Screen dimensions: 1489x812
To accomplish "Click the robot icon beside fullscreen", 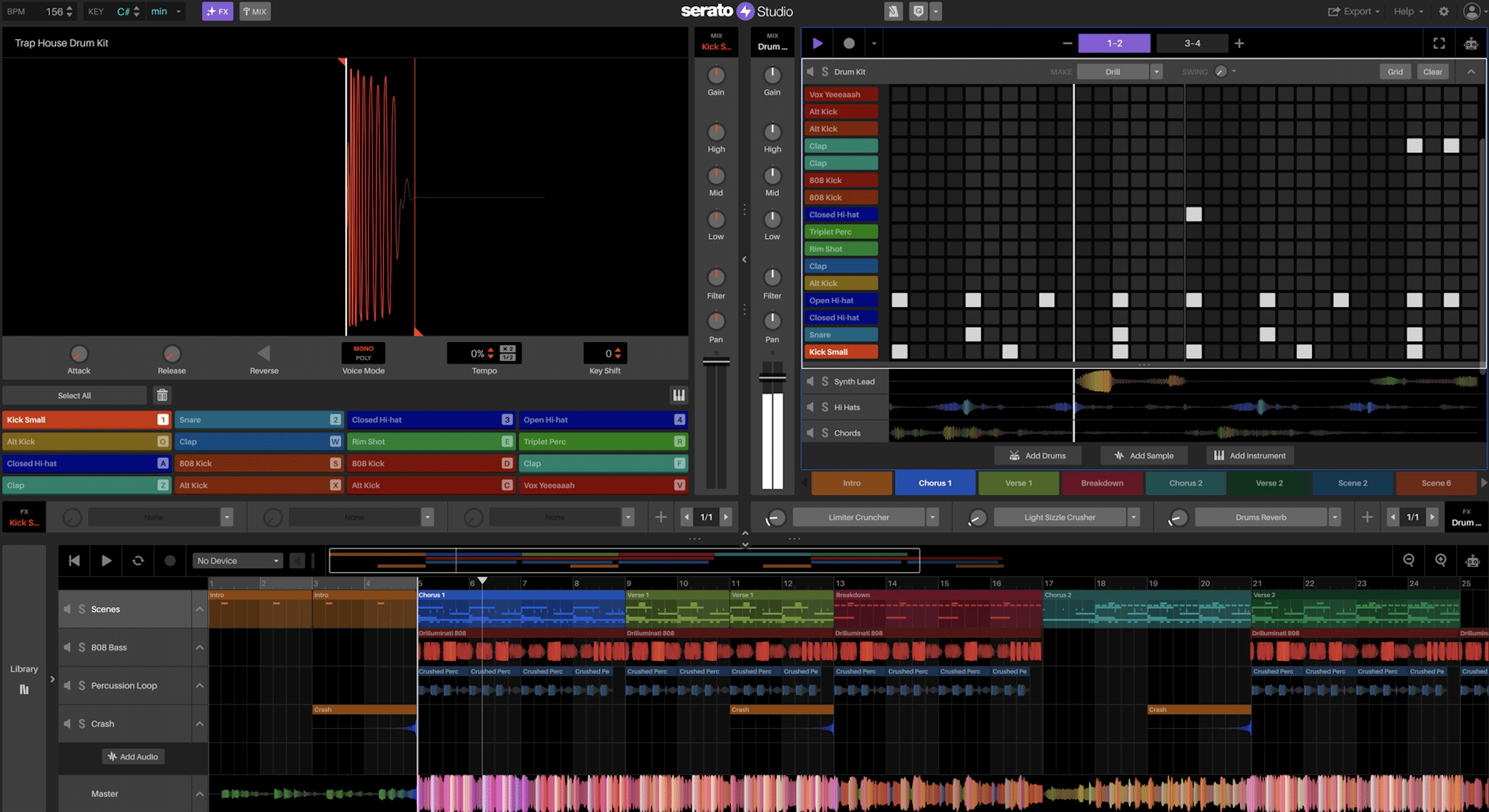I will (x=1470, y=43).
